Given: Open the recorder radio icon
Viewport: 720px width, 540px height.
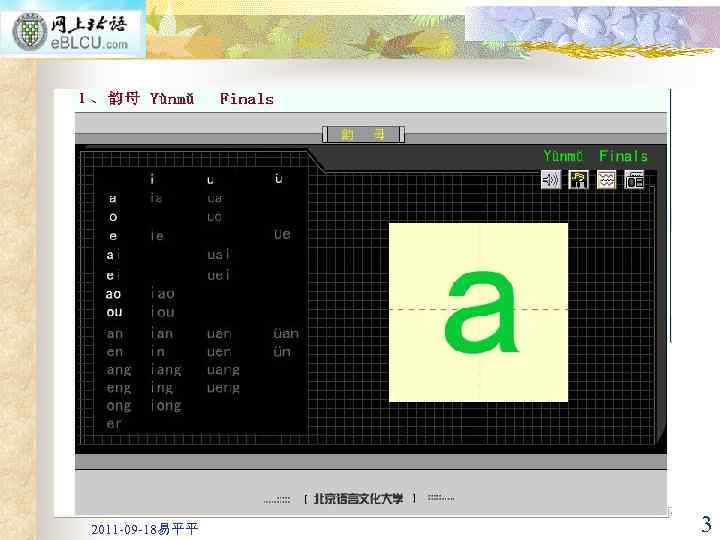Looking at the screenshot, I should click(x=634, y=180).
